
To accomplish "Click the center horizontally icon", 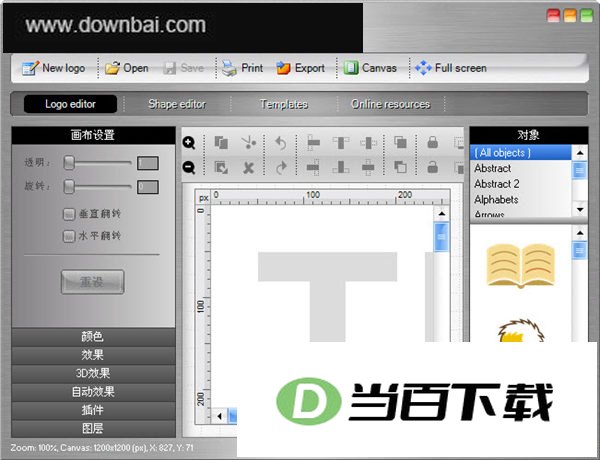I will pos(368,143).
